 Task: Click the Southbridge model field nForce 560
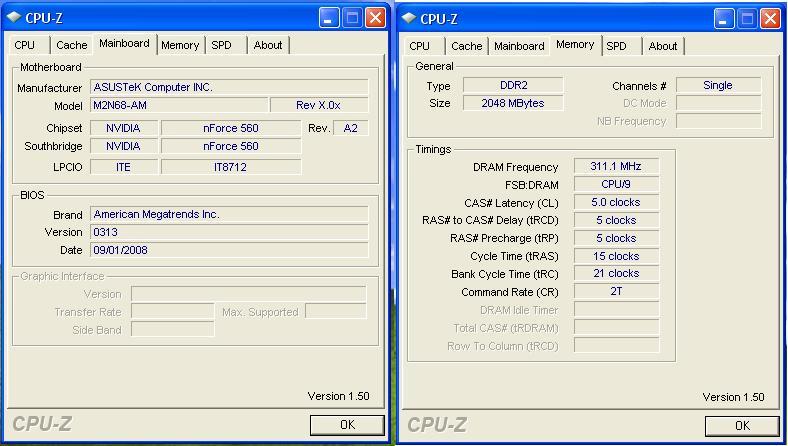pyautogui.click(x=231, y=146)
